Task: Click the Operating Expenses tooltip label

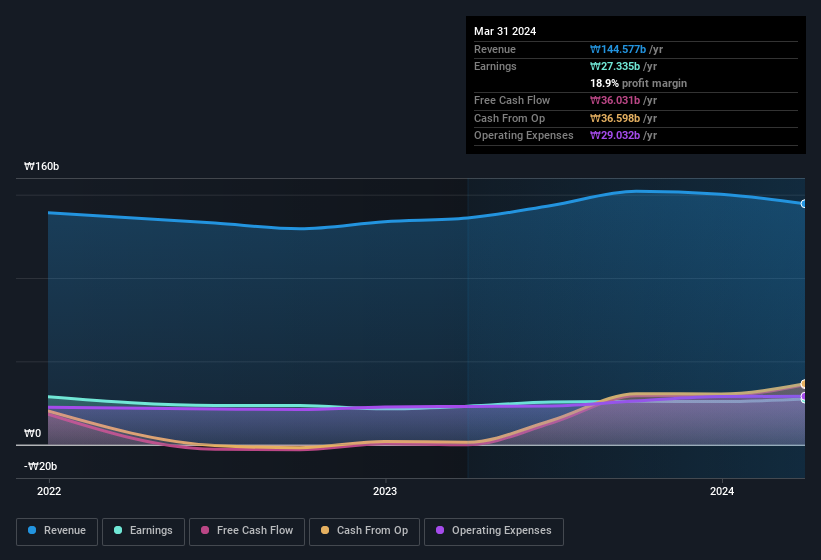Action: coord(524,136)
